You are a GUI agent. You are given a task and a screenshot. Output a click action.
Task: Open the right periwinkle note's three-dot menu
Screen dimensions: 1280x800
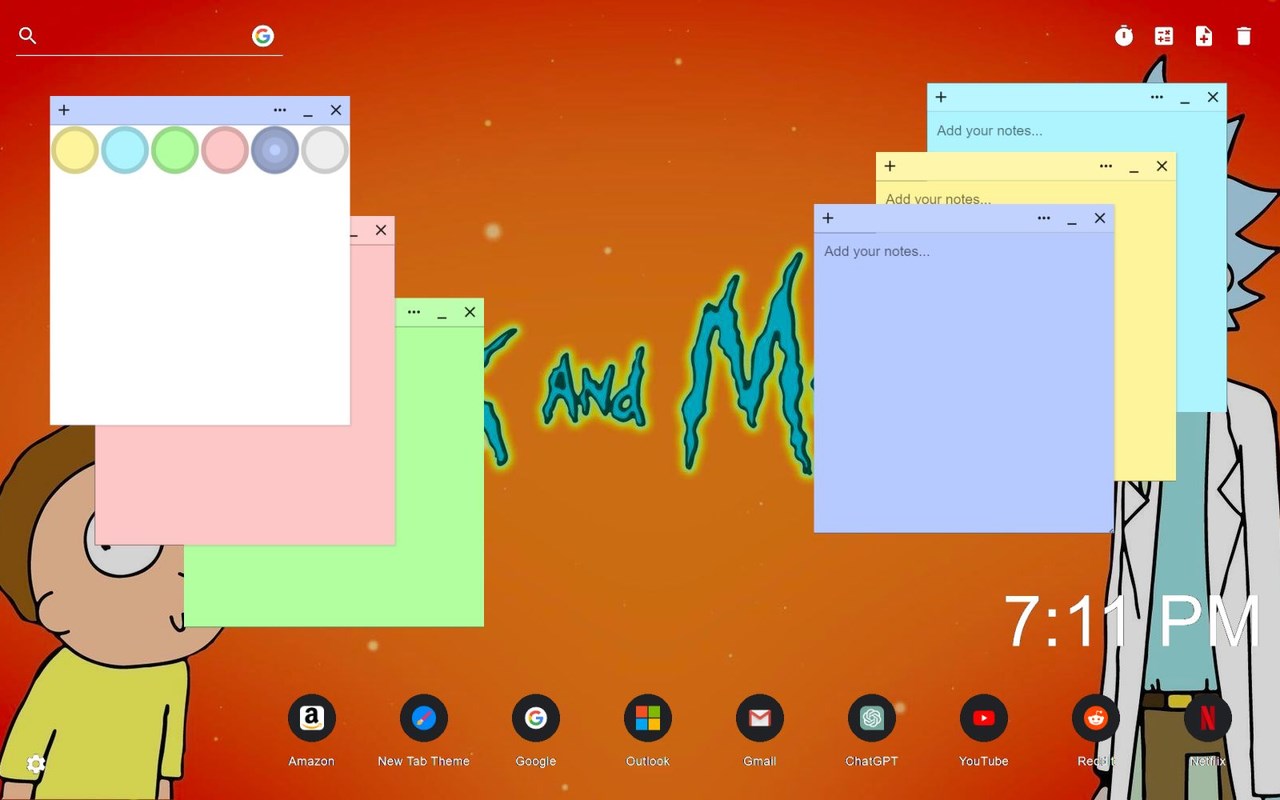click(1044, 218)
